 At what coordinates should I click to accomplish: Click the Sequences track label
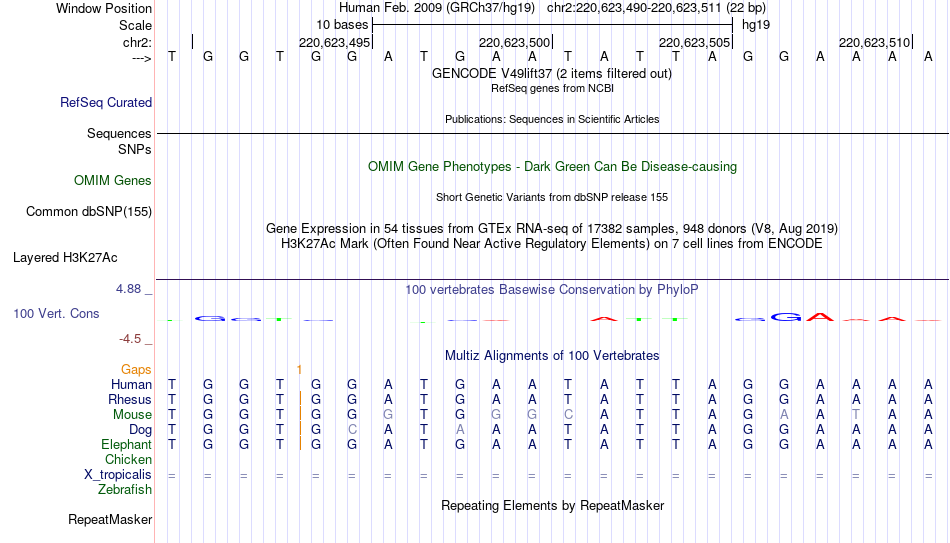click(x=119, y=133)
